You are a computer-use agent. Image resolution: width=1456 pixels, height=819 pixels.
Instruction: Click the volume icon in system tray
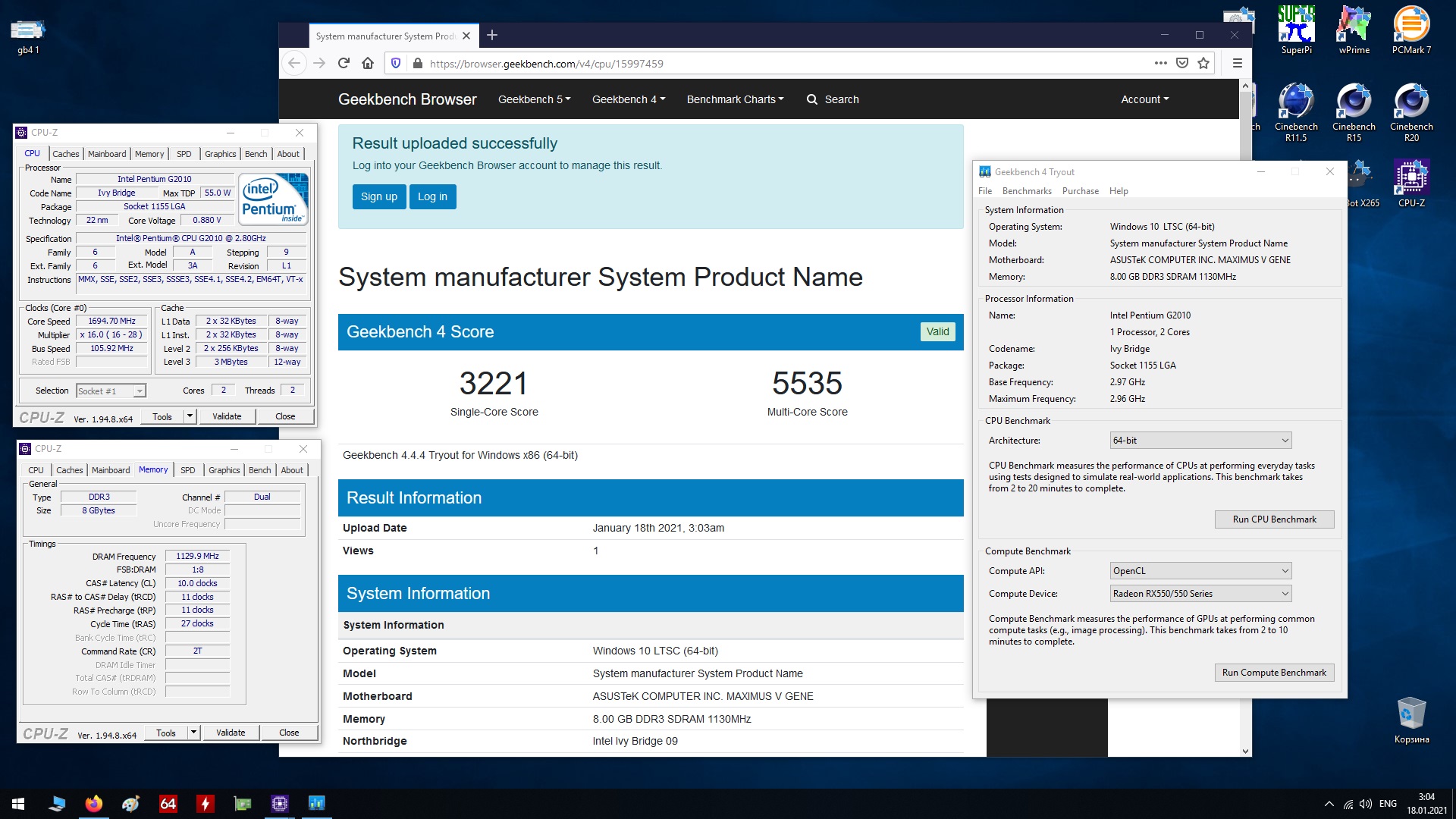[1366, 804]
